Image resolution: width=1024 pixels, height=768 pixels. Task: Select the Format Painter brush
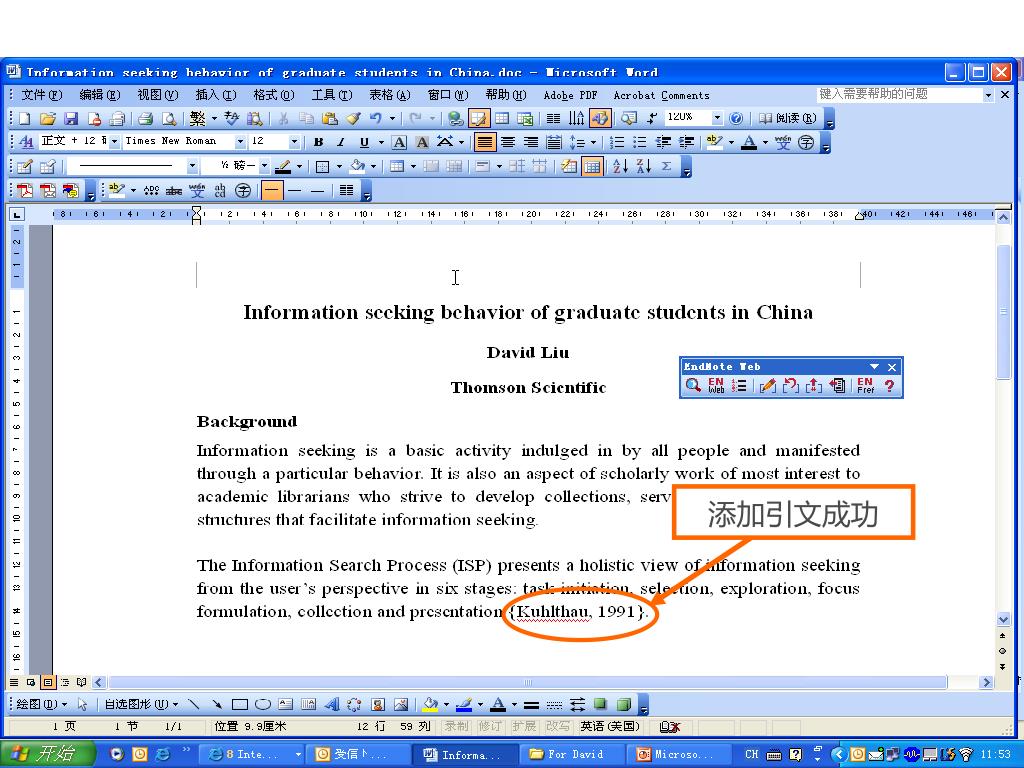tap(353, 118)
